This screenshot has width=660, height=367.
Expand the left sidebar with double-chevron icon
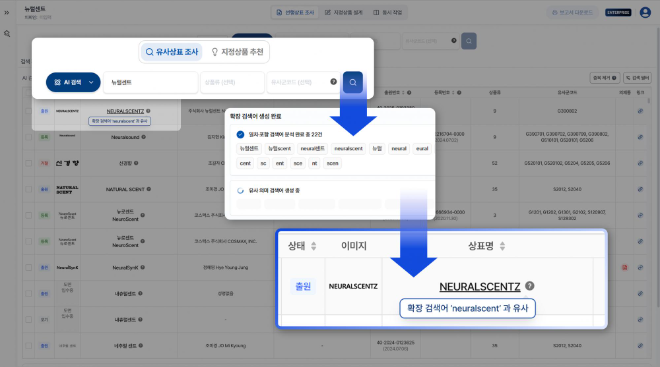[x=7, y=13]
